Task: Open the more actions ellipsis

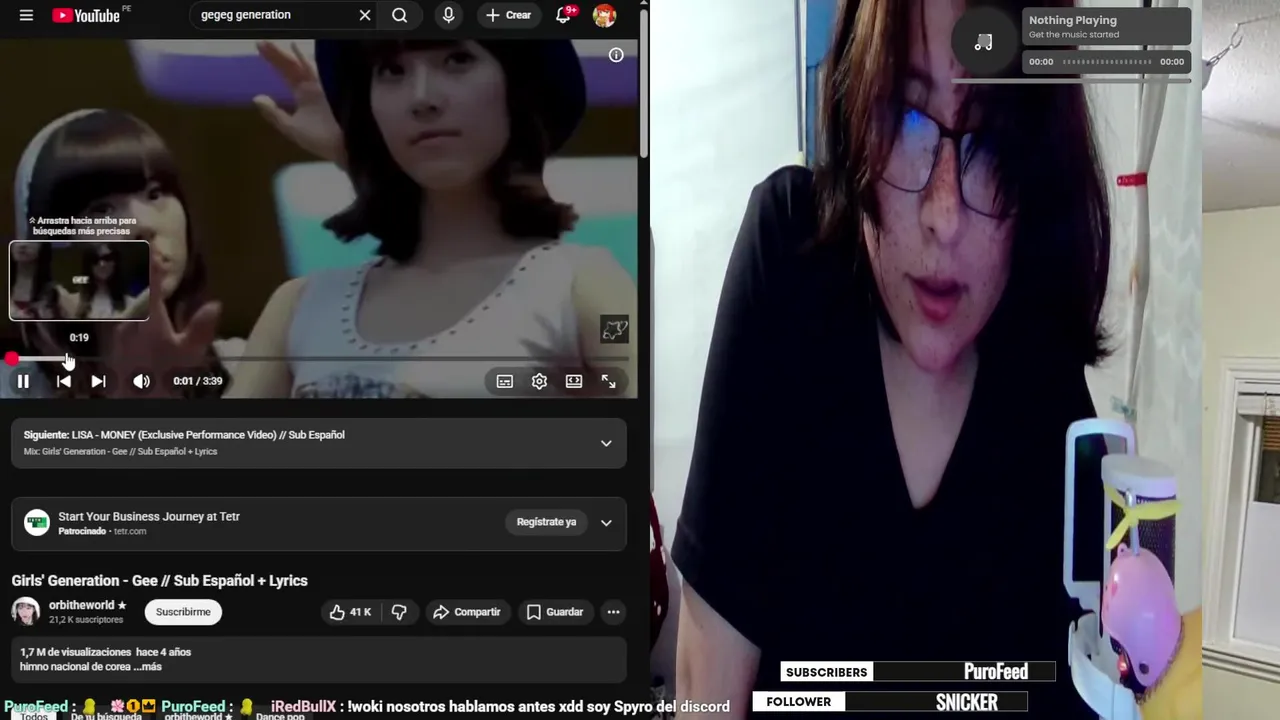Action: point(613,612)
